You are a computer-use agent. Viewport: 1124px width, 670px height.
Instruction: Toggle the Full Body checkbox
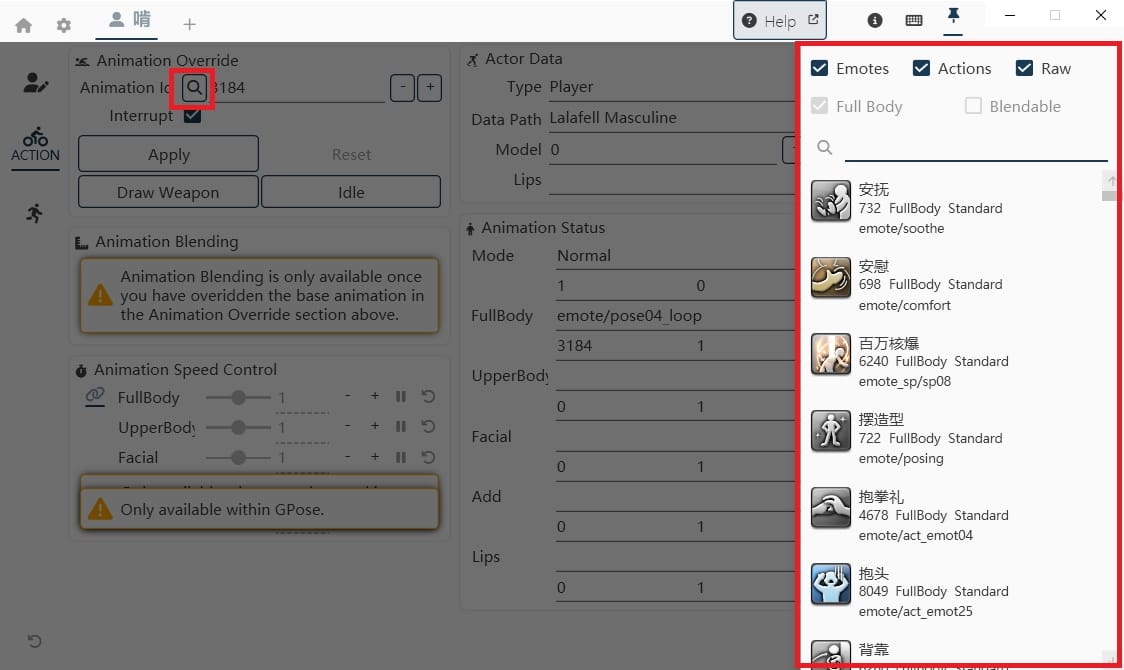point(819,106)
